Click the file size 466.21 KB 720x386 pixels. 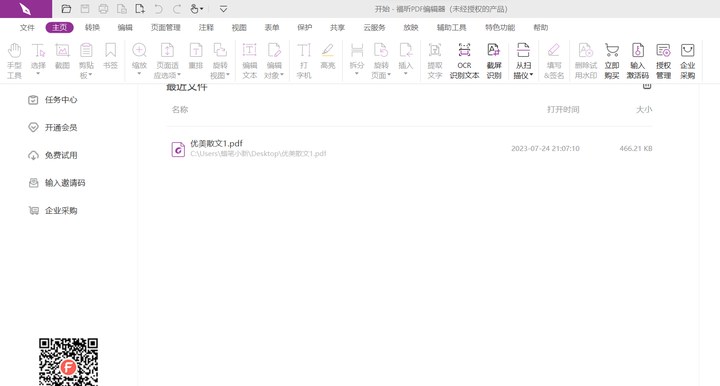pyautogui.click(x=636, y=148)
